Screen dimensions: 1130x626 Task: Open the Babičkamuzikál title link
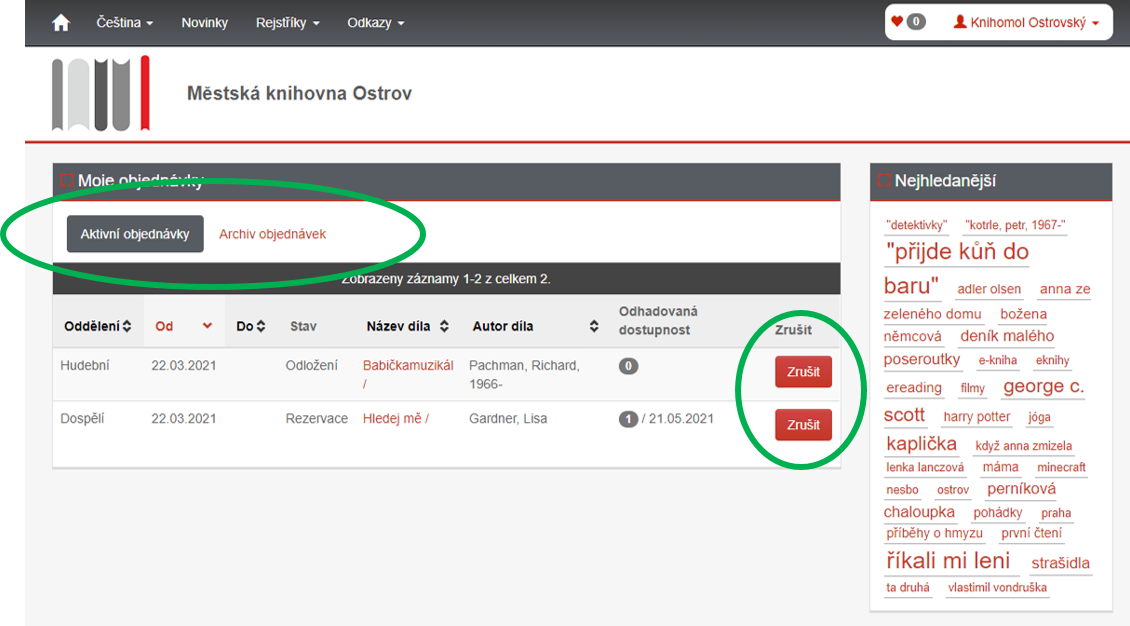click(x=407, y=366)
